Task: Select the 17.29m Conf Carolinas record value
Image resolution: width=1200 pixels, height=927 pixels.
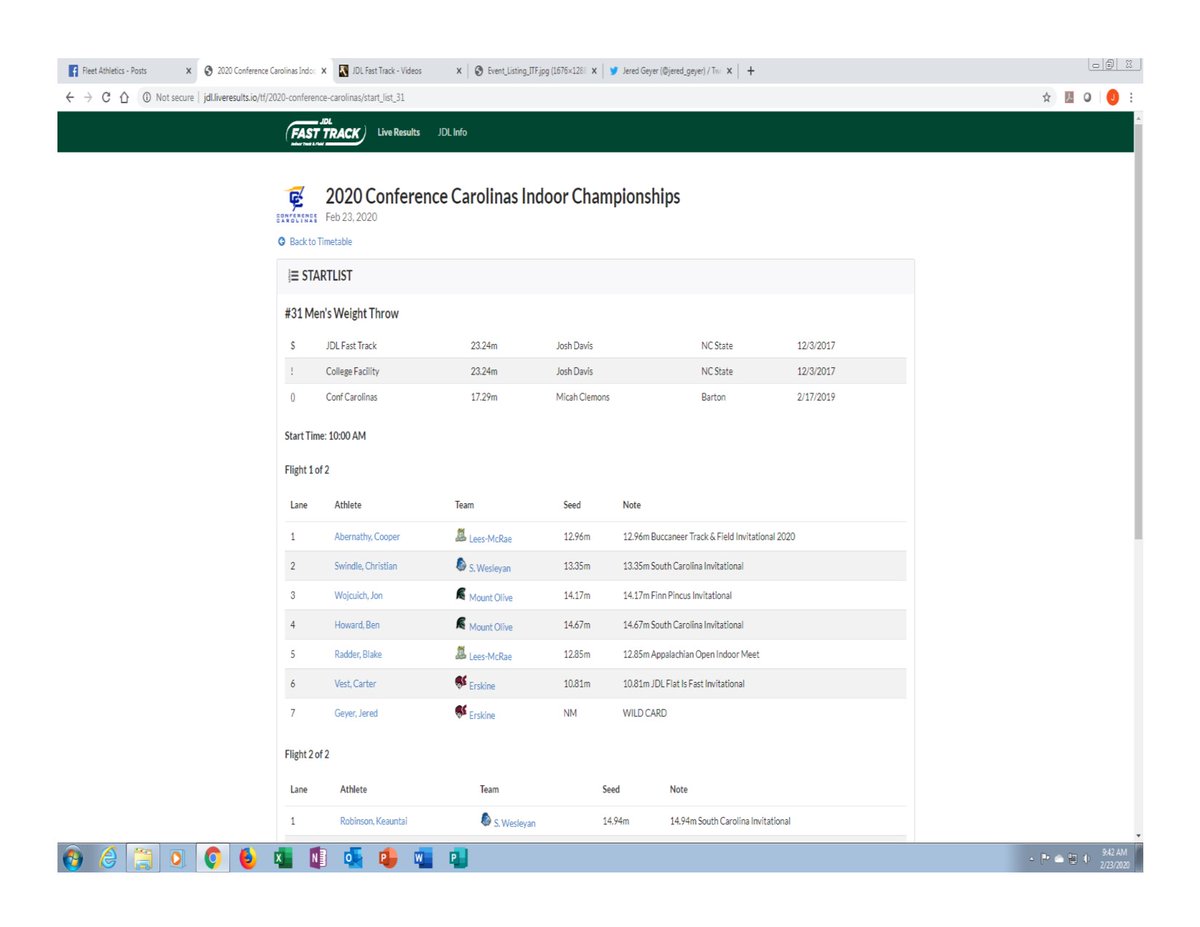Action: (484, 397)
